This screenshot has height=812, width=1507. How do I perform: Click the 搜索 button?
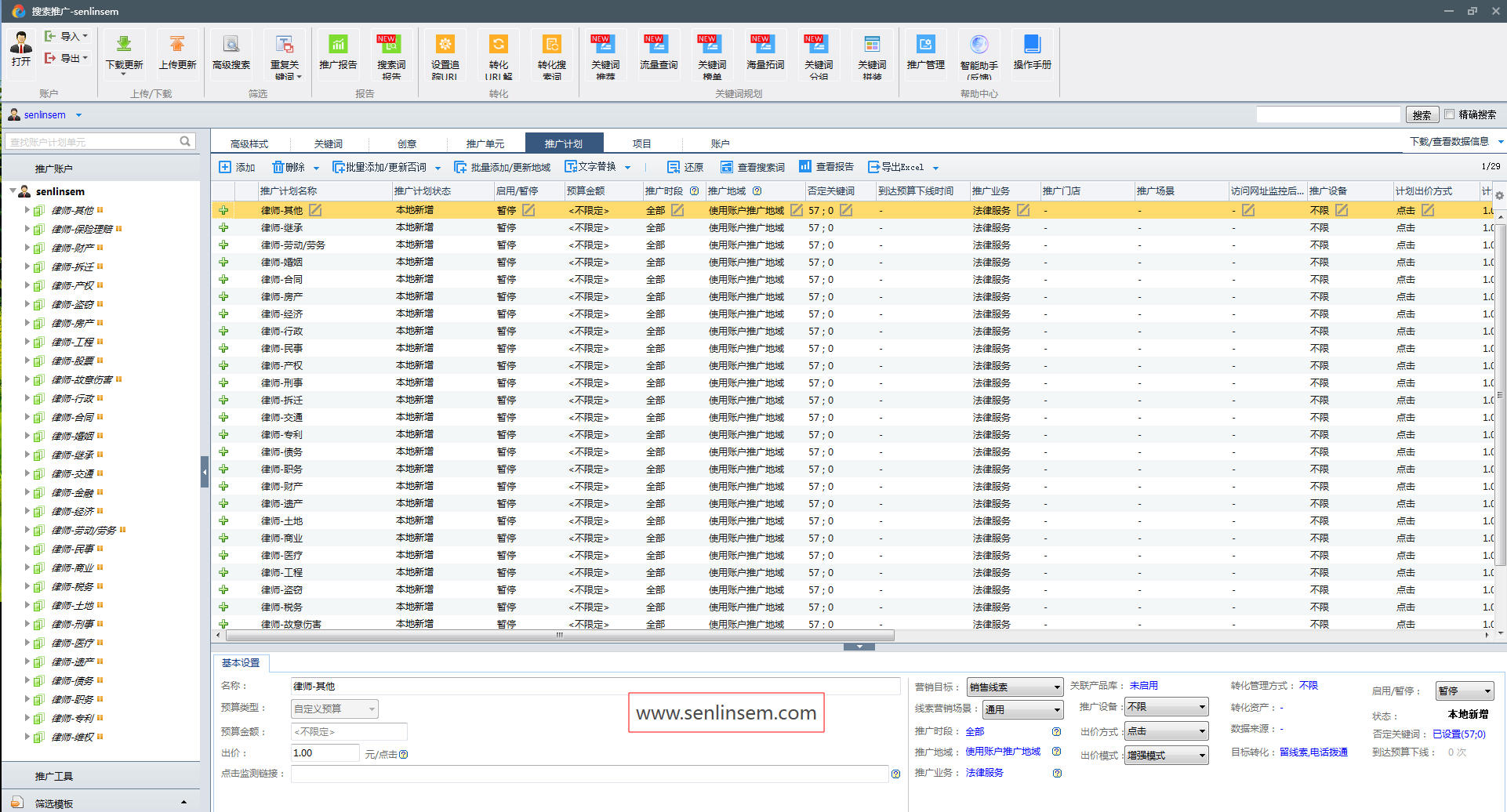pos(1422,114)
